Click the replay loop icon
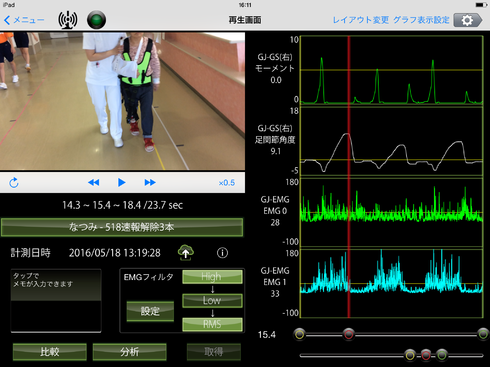 [14, 182]
